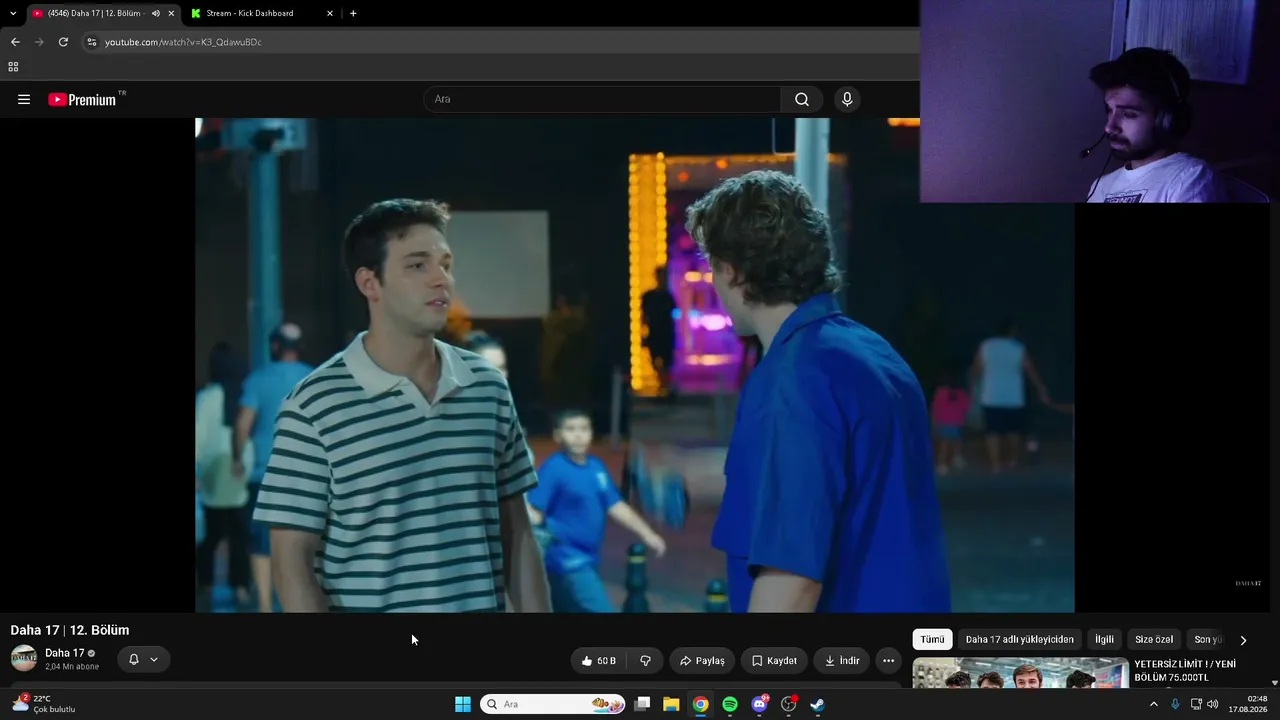Viewport: 1280px width, 720px height.
Task: Close the Daha 17 YouTube tab
Action: coord(171,13)
